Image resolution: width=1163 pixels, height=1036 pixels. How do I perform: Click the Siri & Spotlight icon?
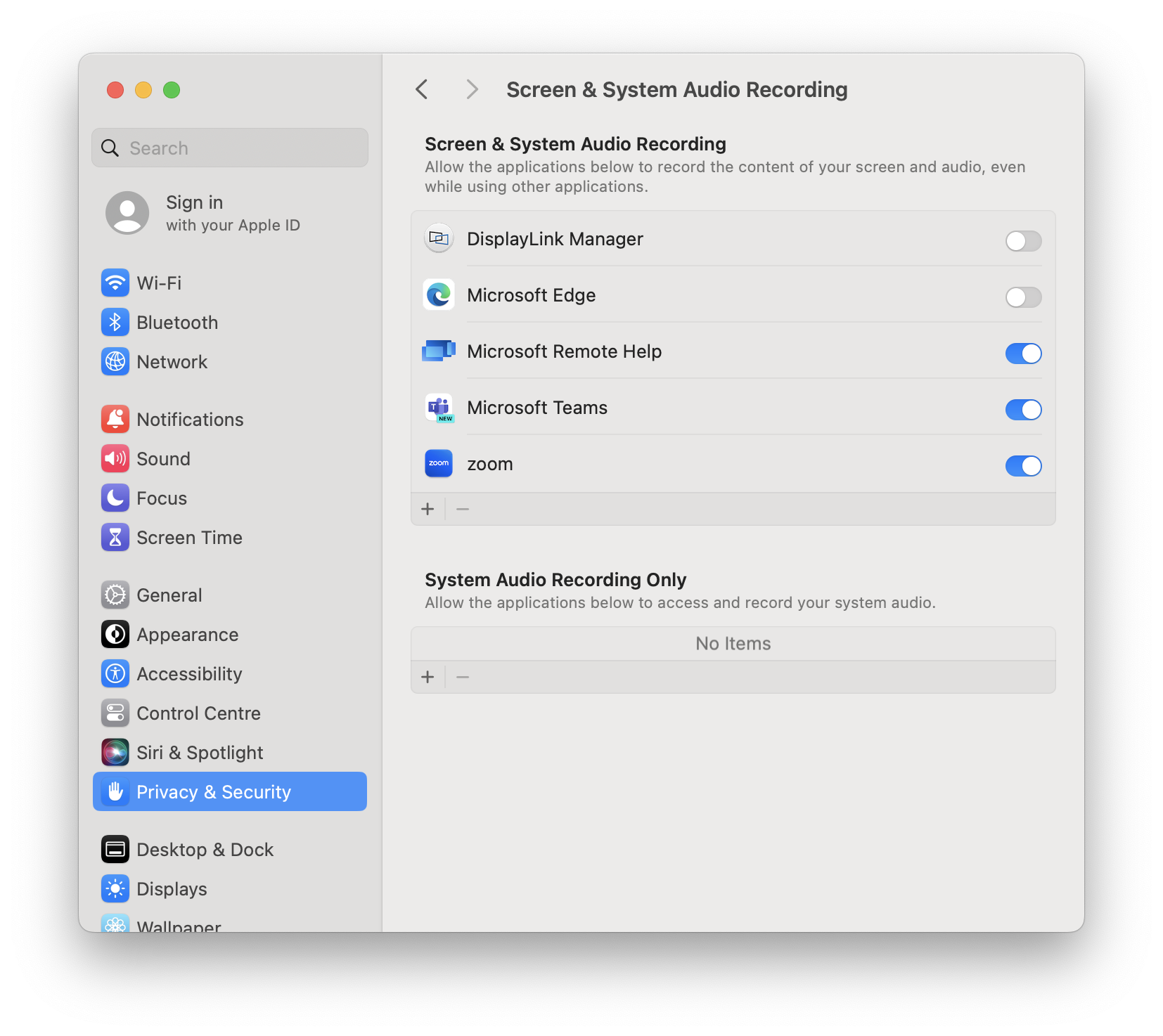(x=115, y=753)
